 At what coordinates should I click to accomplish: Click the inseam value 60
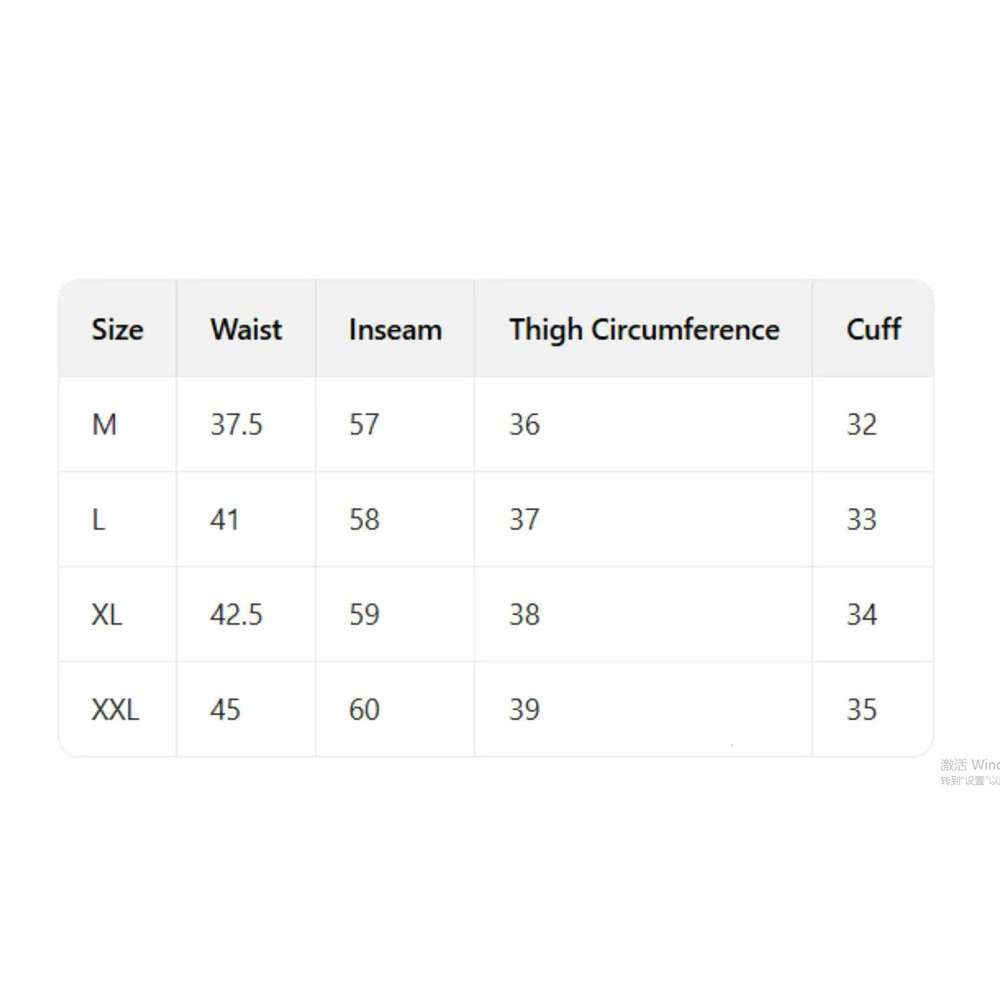pyautogui.click(x=364, y=710)
